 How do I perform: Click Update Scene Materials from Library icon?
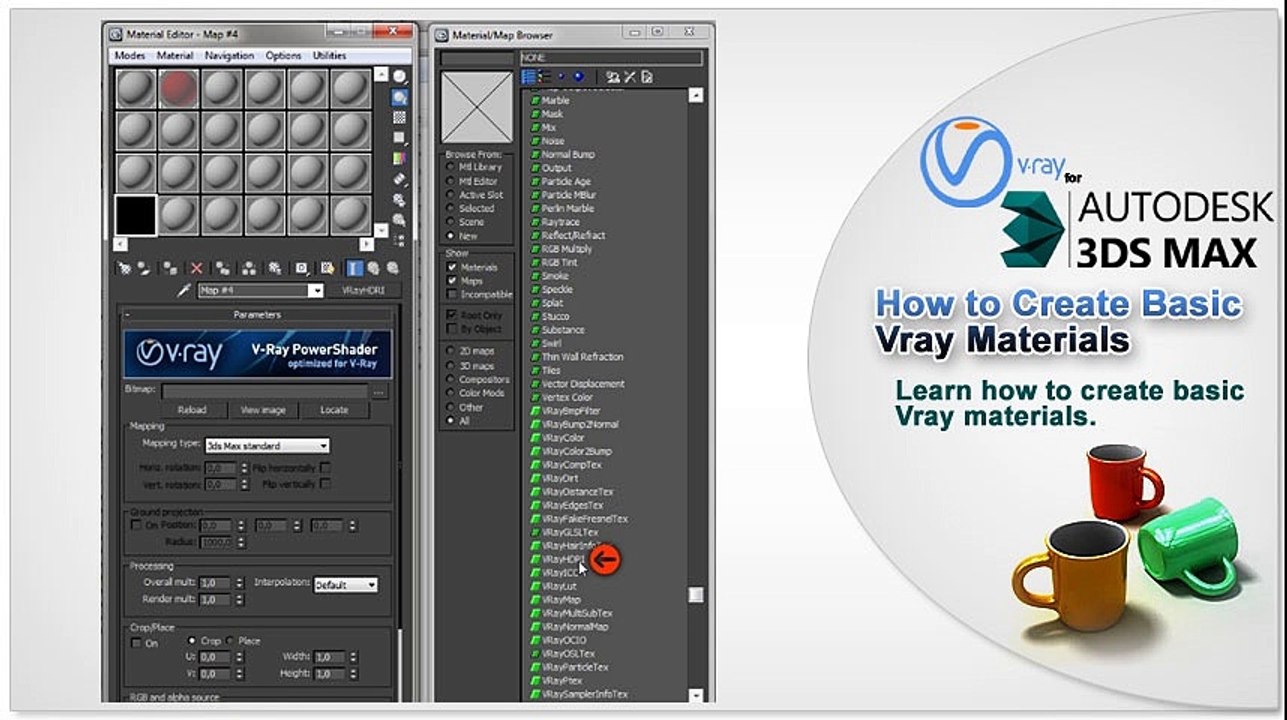point(613,76)
